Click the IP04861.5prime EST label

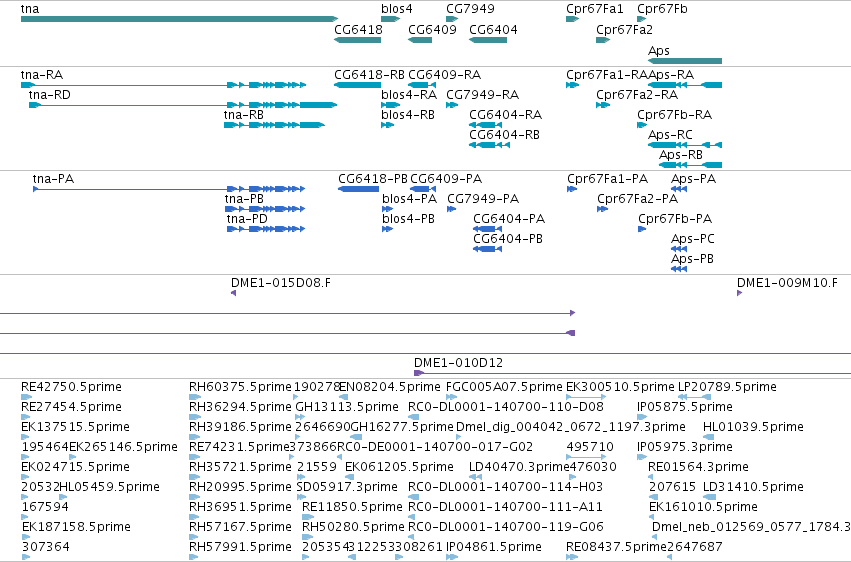click(x=494, y=547)
